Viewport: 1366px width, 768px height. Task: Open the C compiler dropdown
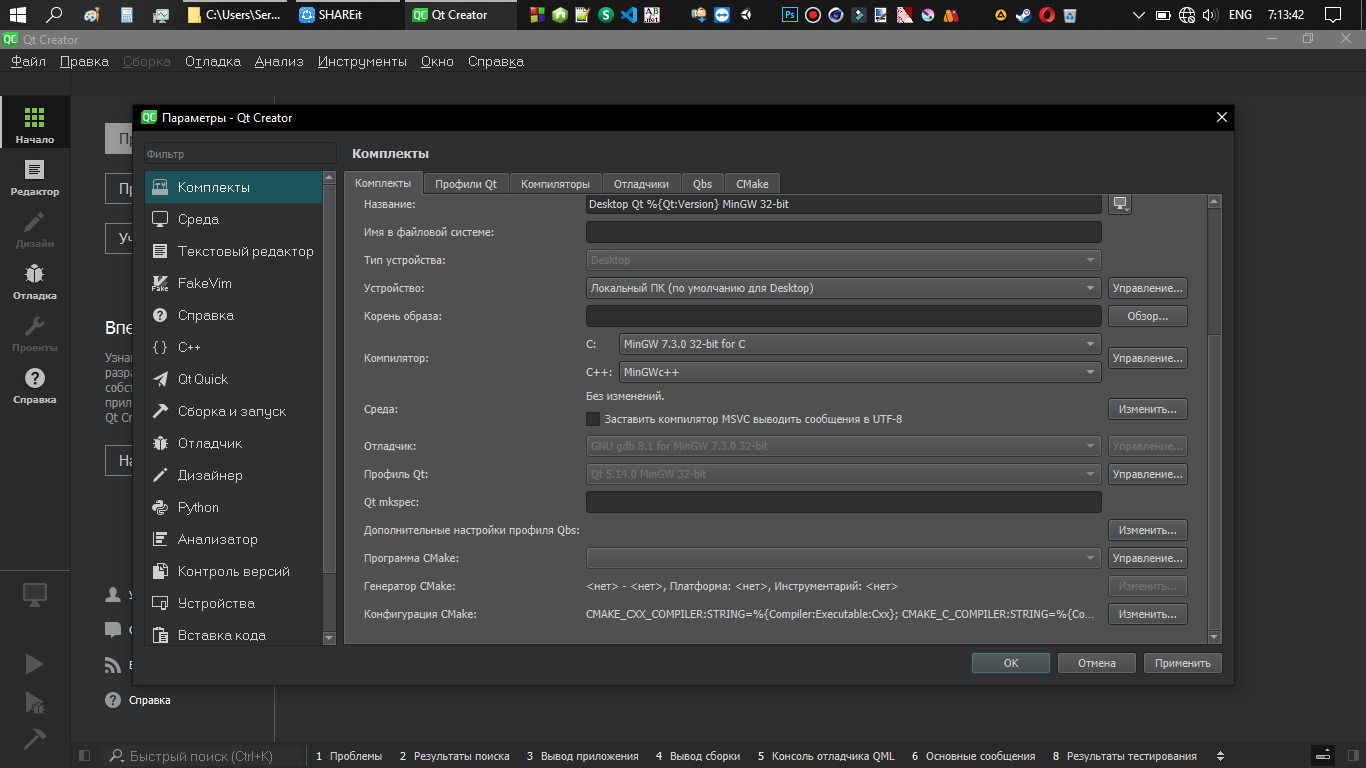(860, 344)
